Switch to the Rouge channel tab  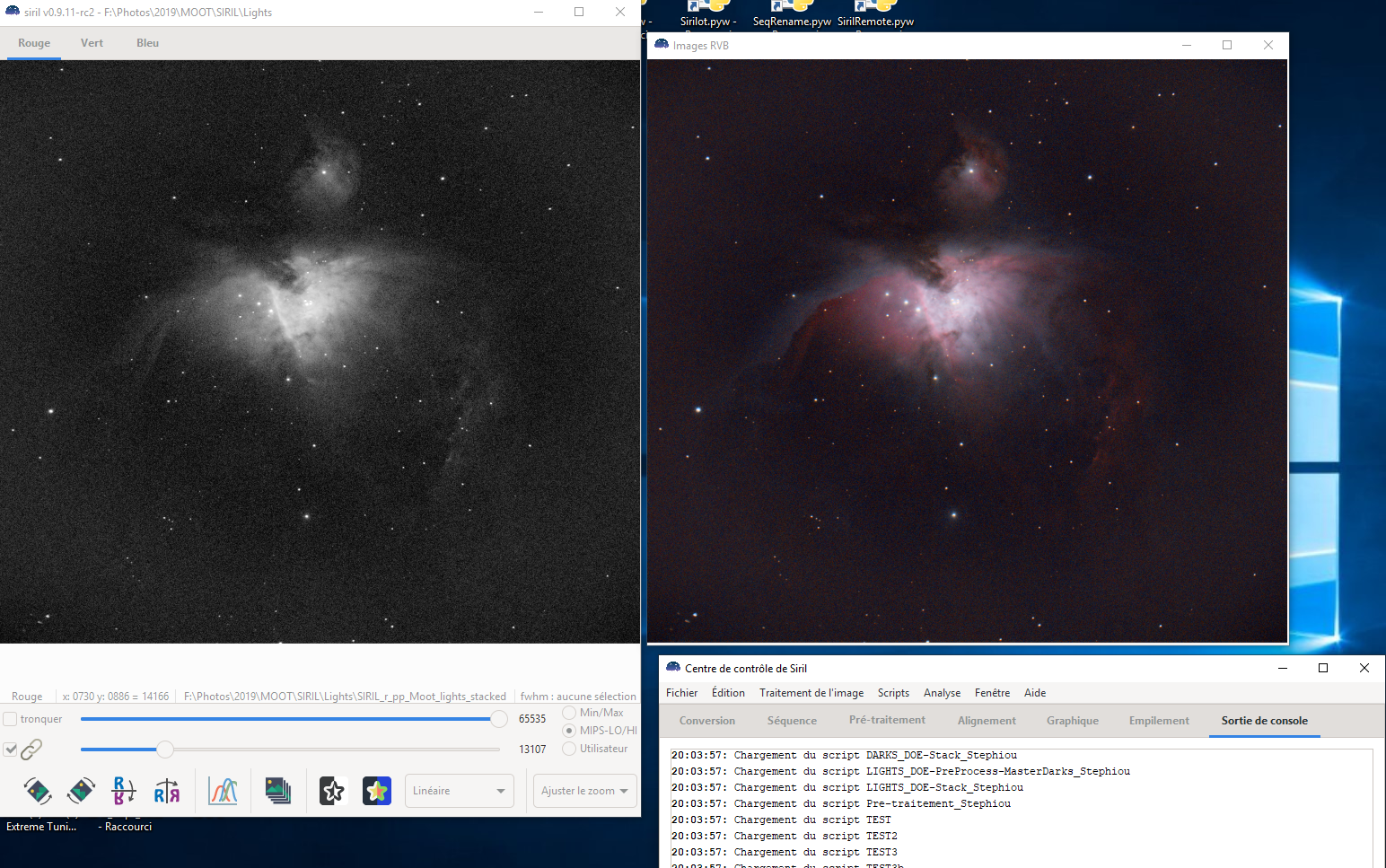tap(34, 43)
